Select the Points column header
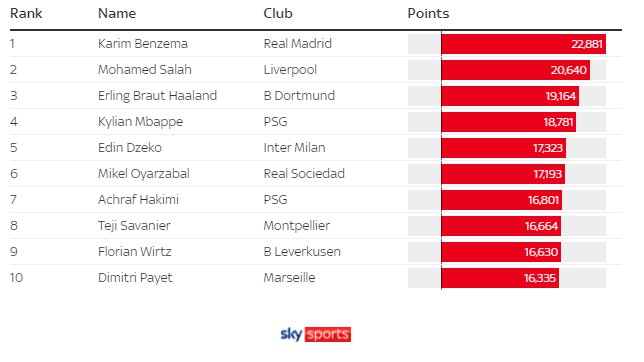 click(x=428, y=13)
